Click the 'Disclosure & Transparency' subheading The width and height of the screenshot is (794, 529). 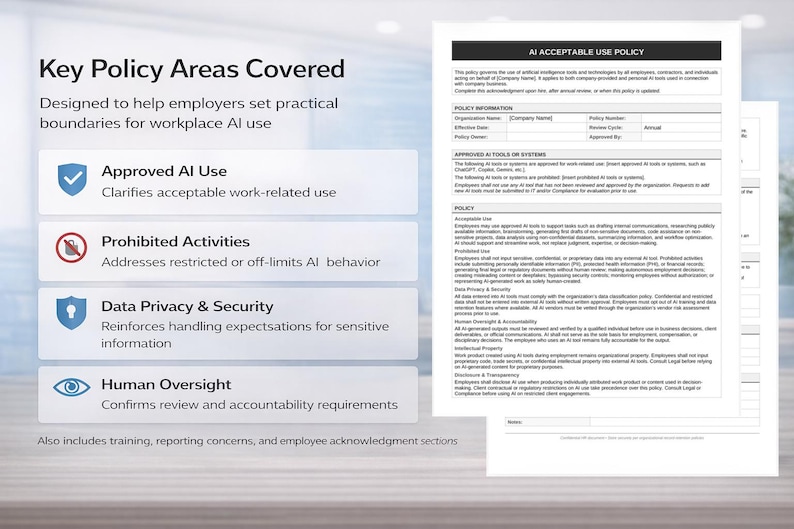pos(487,375)
